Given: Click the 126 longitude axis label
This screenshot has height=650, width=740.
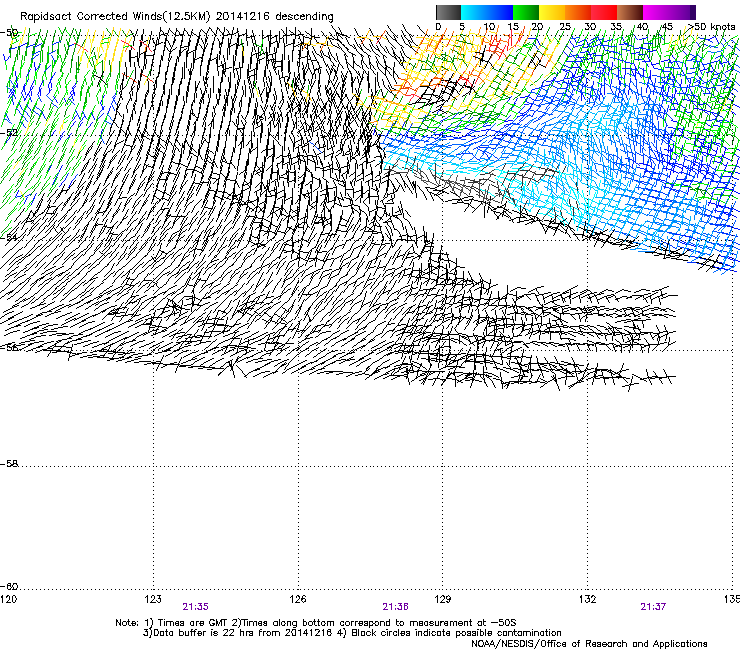Looking at the screenshot, I should [x=298, y=599].
